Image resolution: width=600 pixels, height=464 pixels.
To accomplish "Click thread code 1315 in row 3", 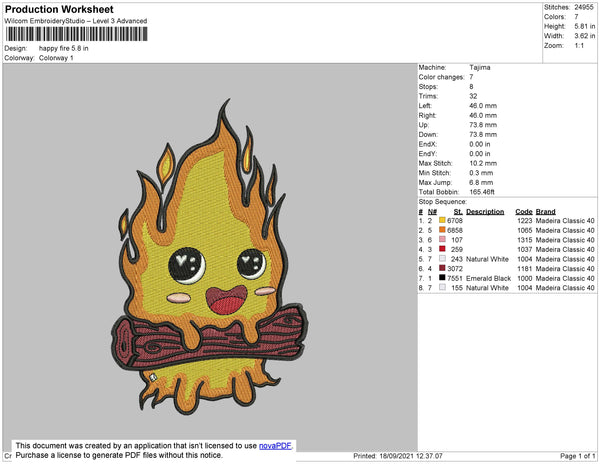I will 525,240.
